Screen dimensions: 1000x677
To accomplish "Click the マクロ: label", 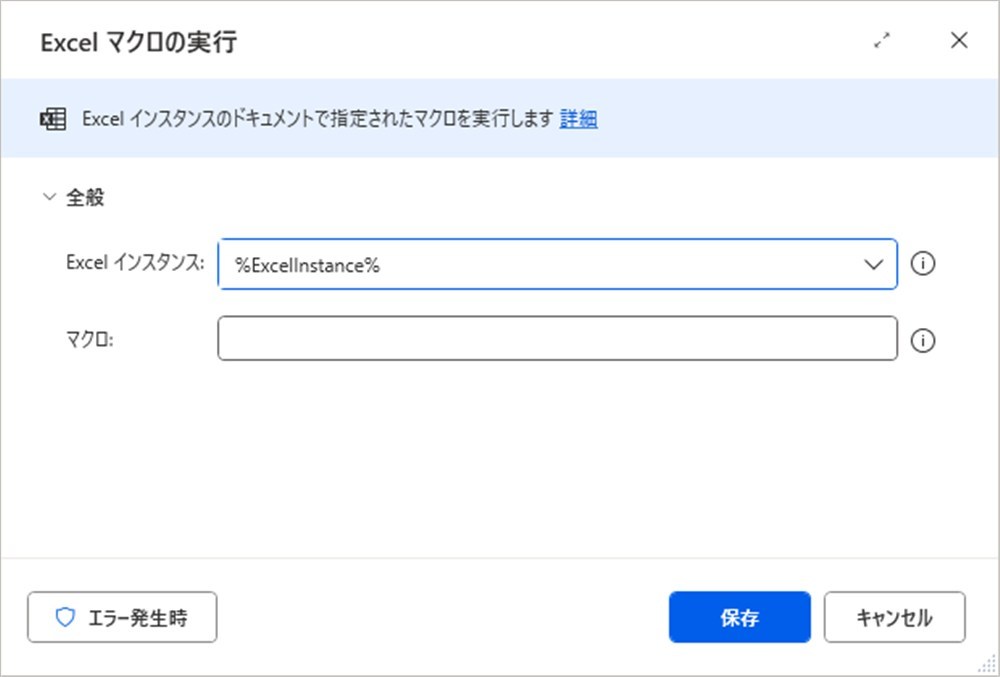I will [89, 339].
